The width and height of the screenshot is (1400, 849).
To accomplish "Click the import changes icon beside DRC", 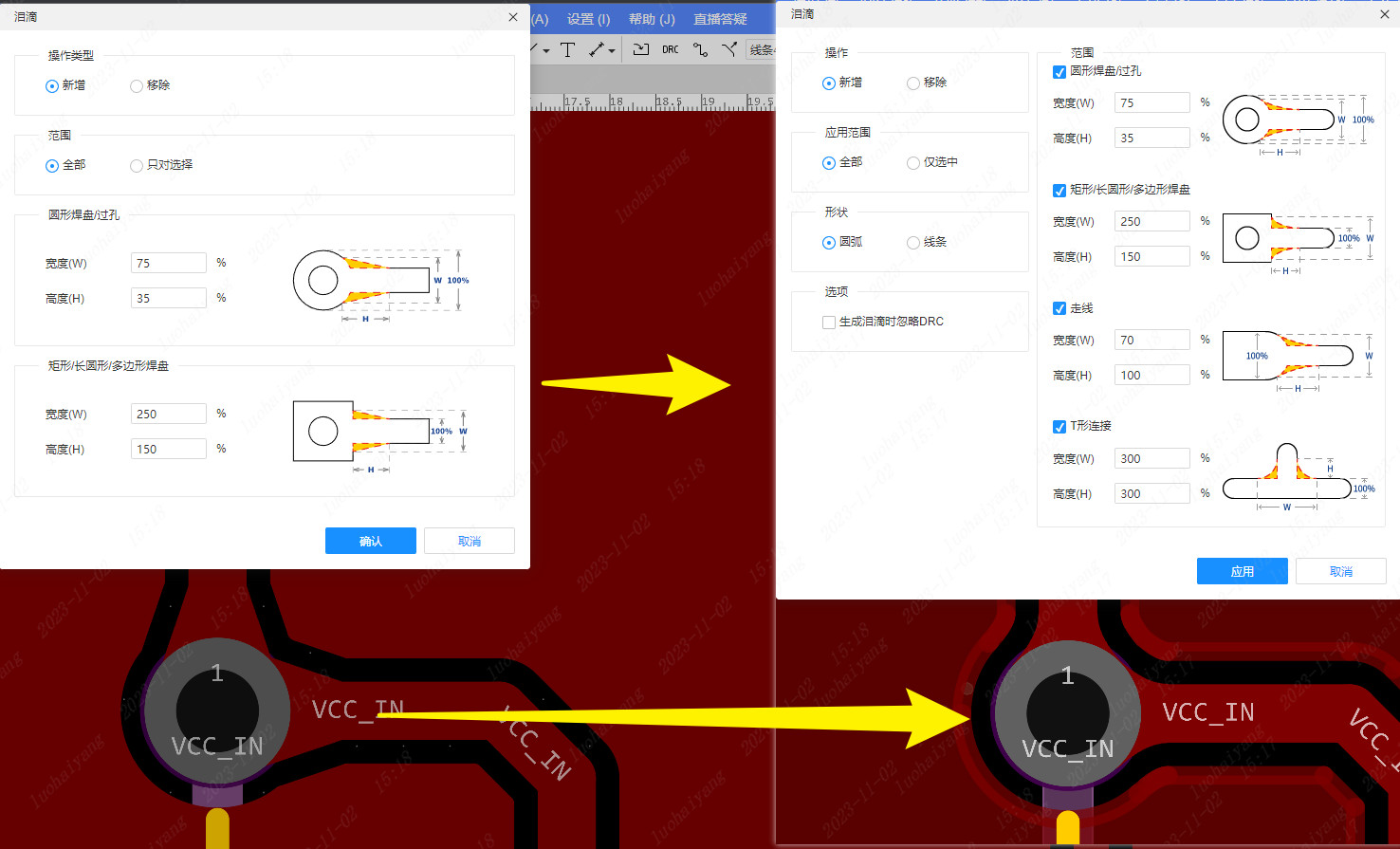I will [x=641, y=49].
